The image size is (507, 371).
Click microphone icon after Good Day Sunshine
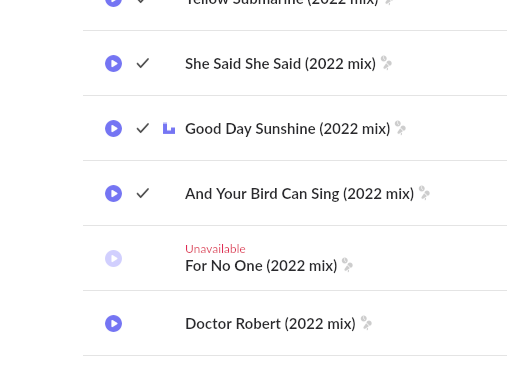click(400, 127)
